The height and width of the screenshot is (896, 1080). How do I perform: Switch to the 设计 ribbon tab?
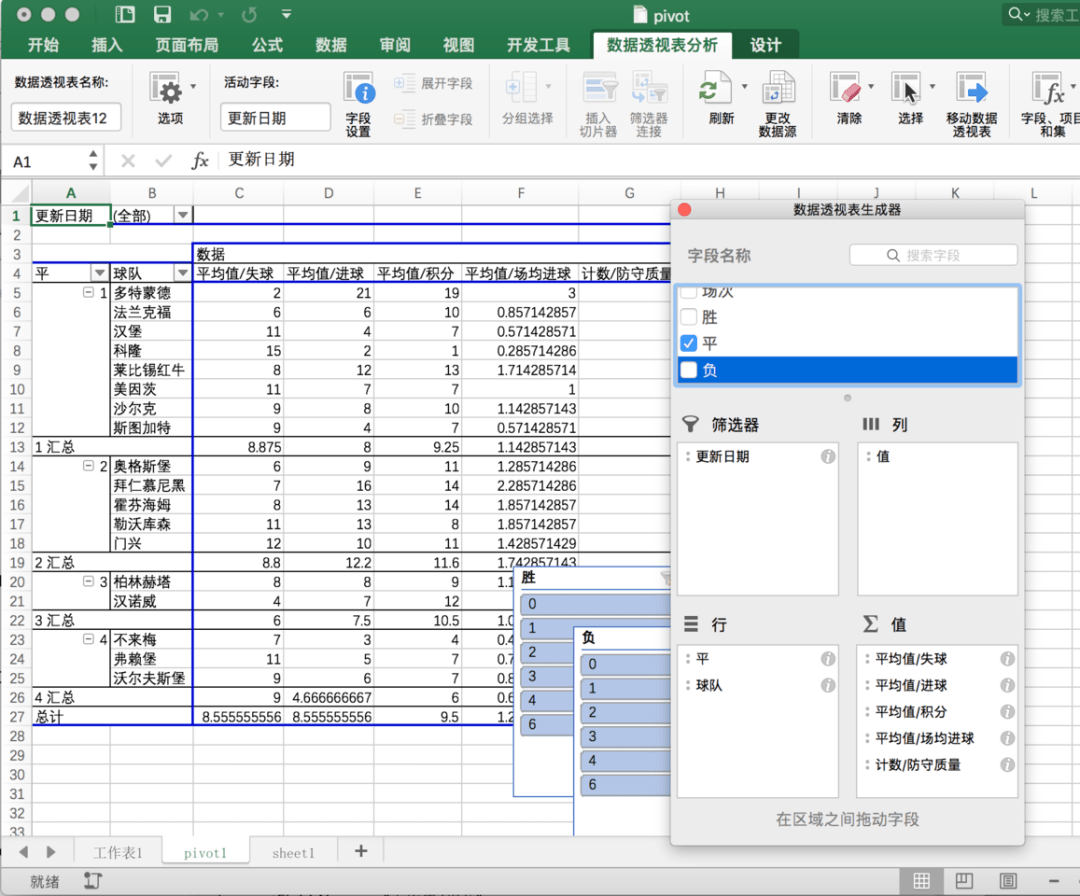click(x=766, y=45)
